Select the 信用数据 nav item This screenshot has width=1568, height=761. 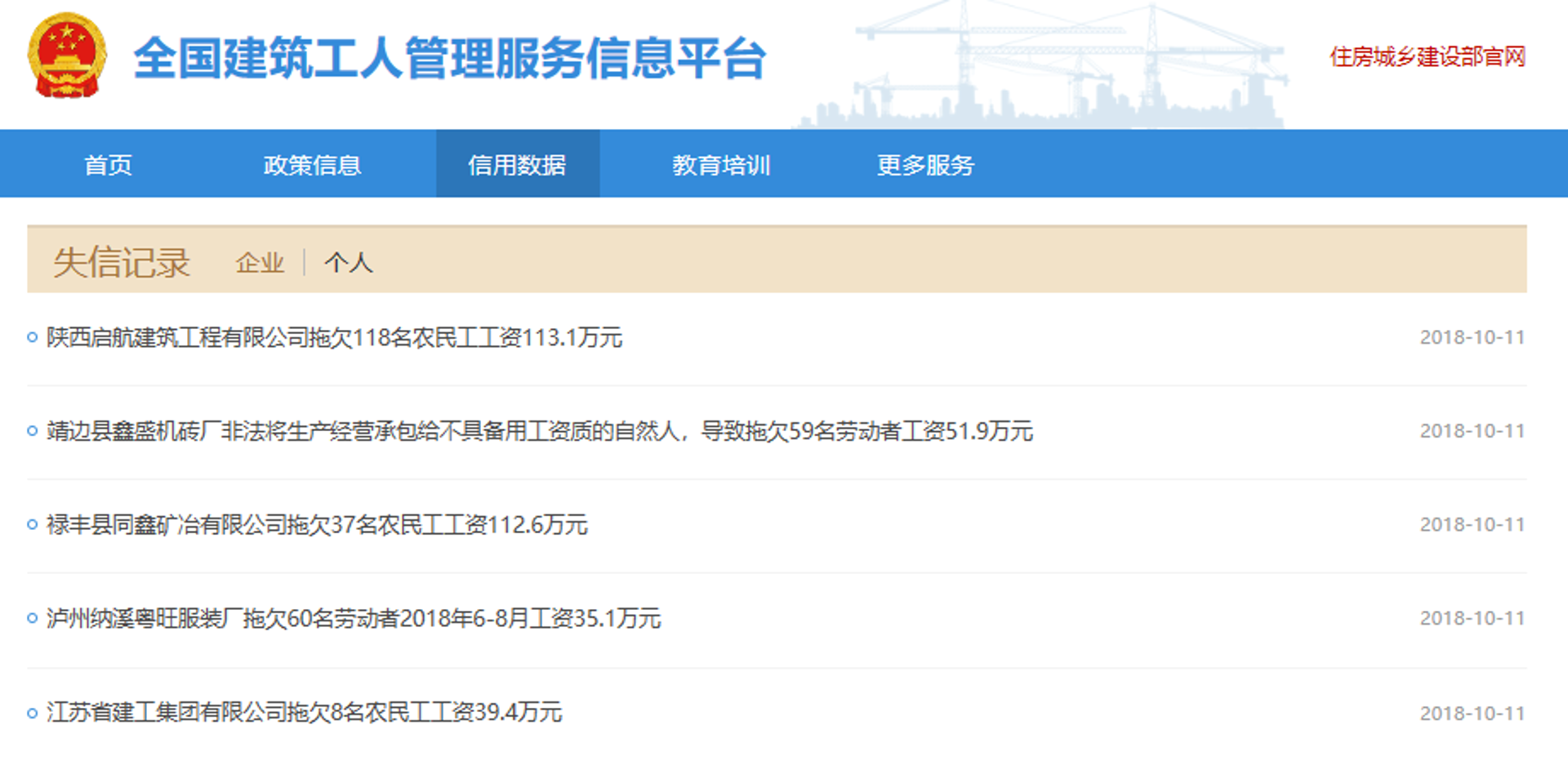coord(517,164)
